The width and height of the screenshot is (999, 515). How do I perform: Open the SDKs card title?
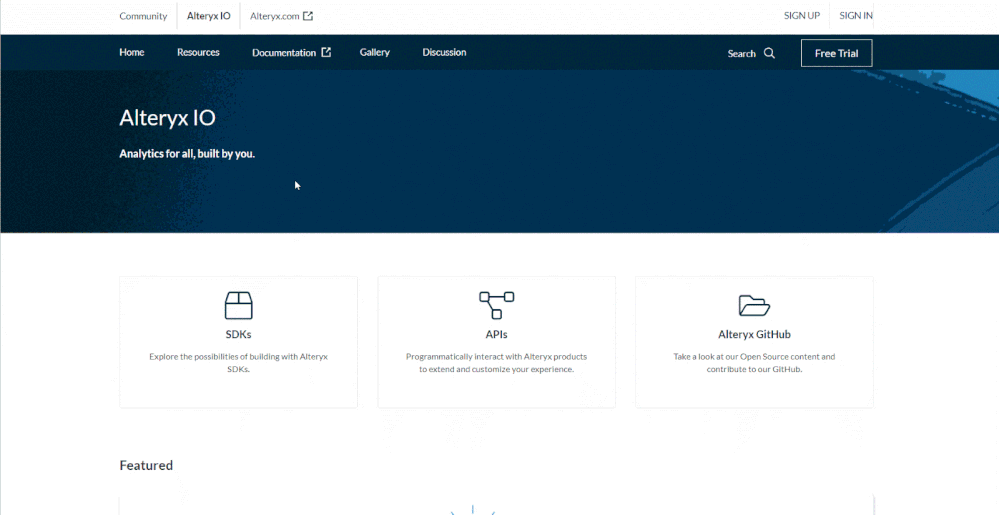(238, 334)
